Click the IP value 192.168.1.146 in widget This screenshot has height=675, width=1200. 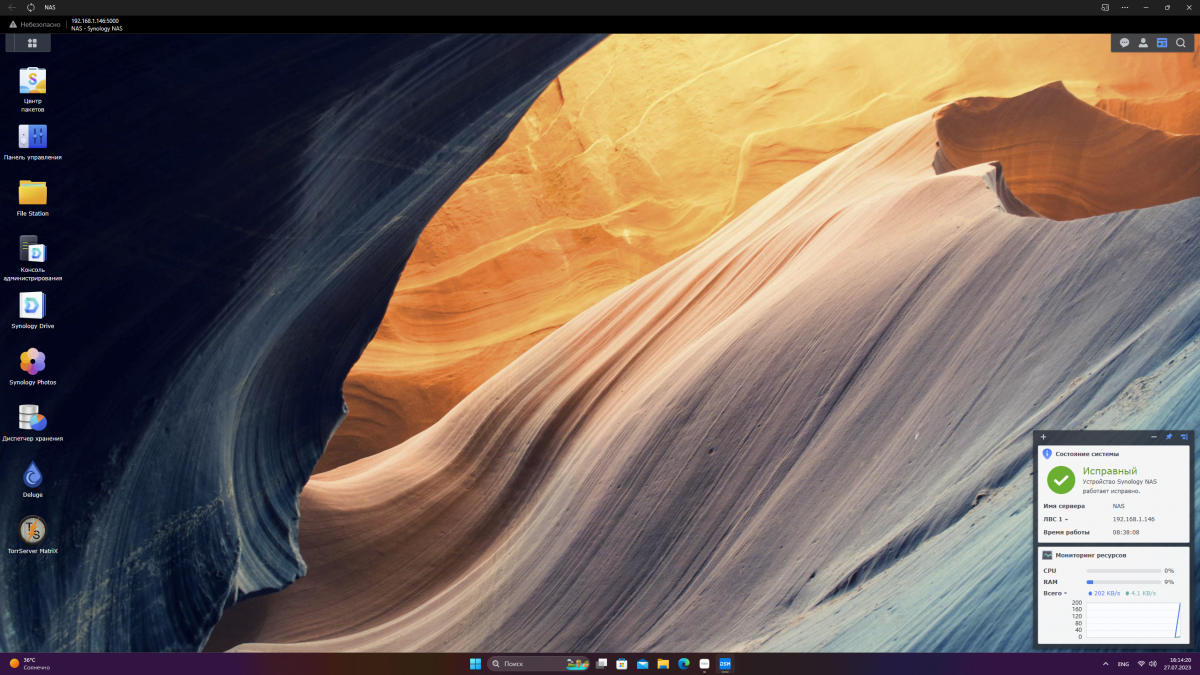click(x=1134, y=519)
